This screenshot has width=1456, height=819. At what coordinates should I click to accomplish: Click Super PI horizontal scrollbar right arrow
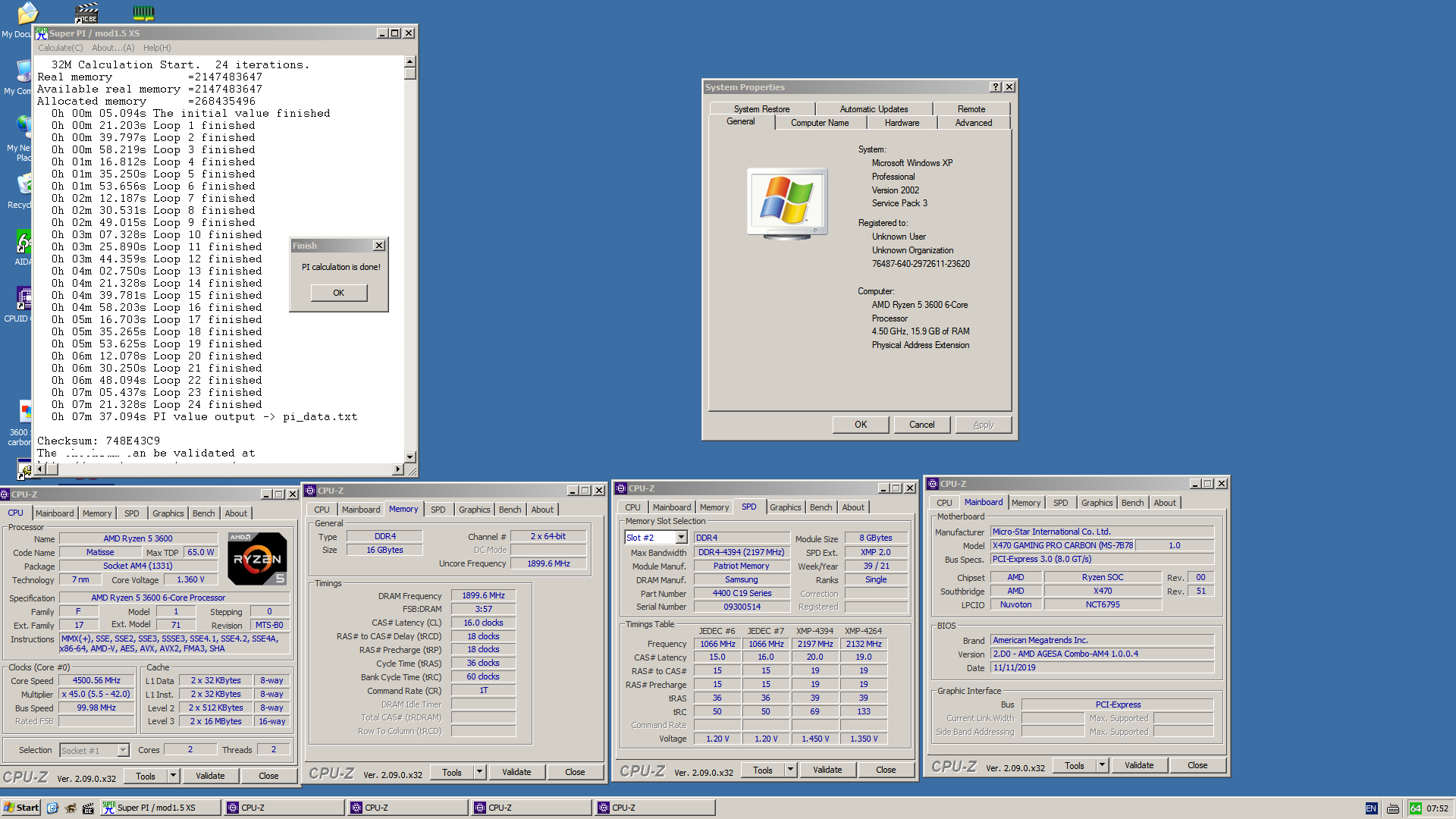click(398, 469)
